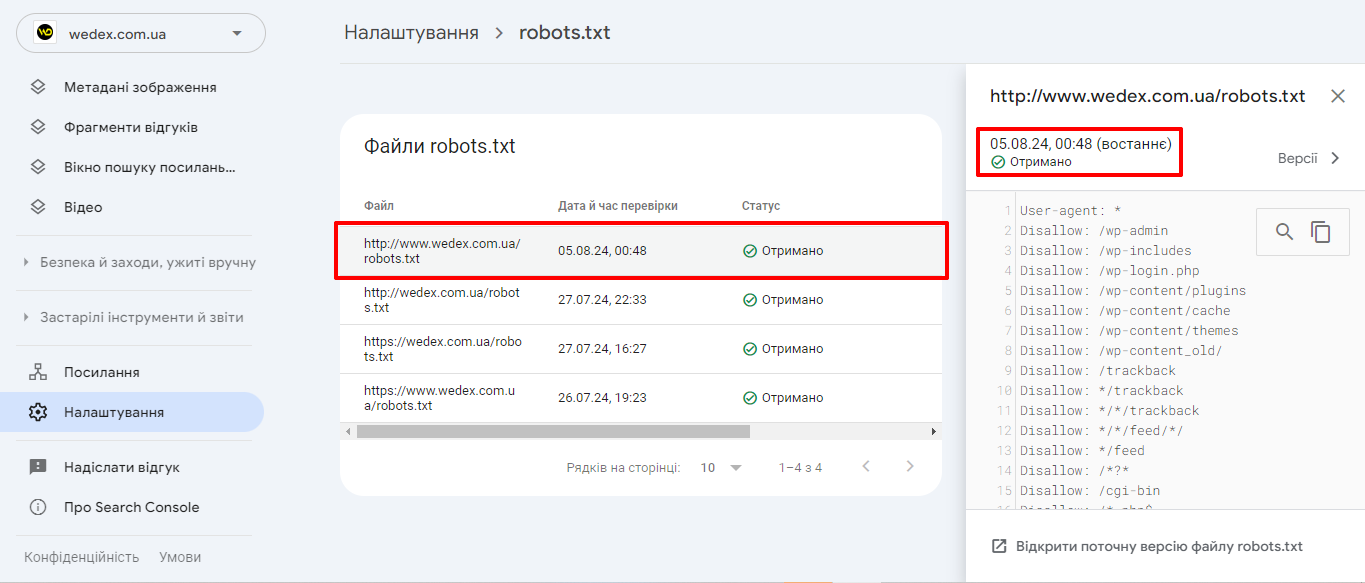This screenshot has width=1365, height=583.
Task: Click line Disallow: /cgi-bin
Action: point(1090,490)
